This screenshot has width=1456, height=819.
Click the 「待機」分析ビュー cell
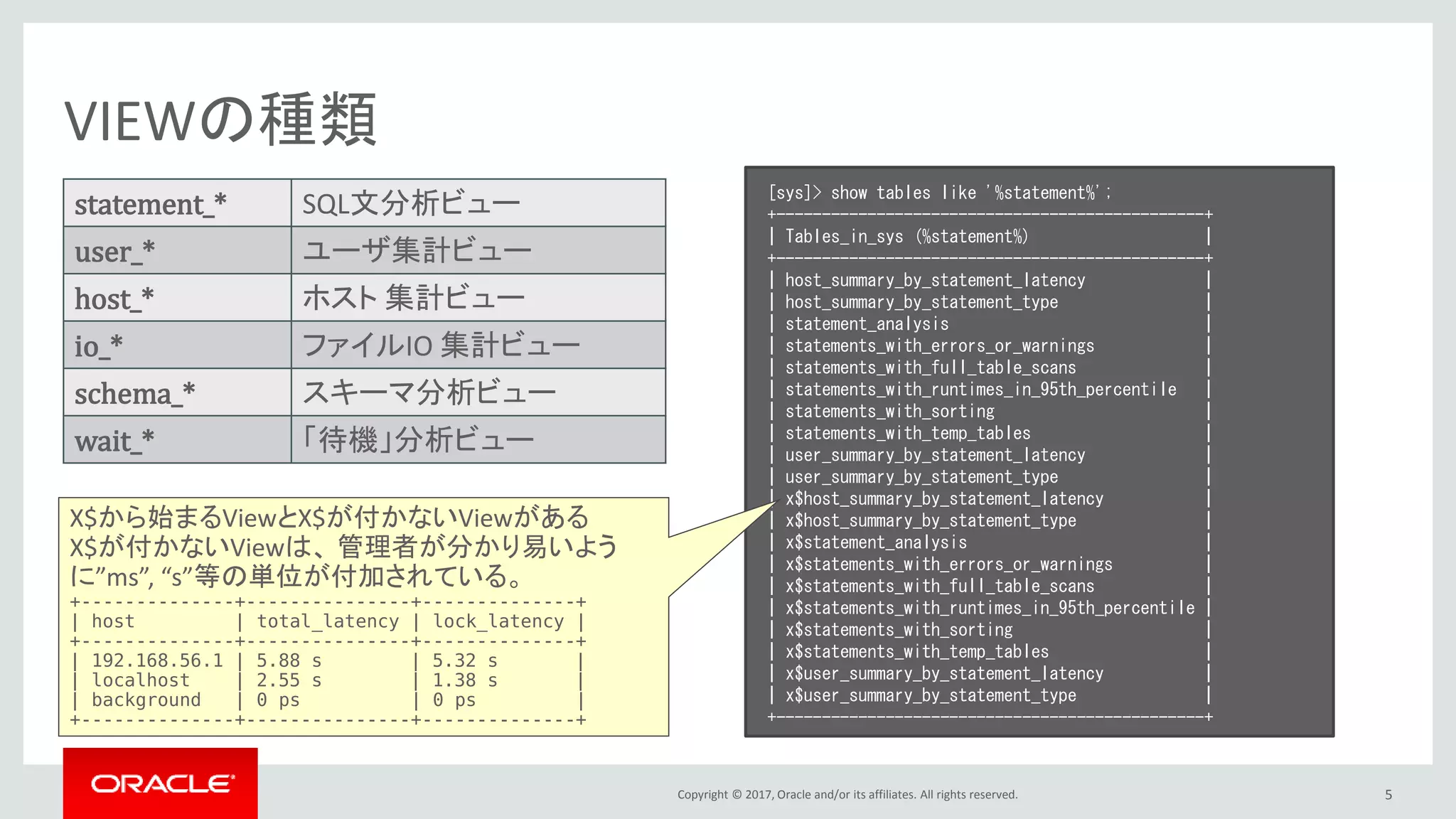click(x=478, y=439)
